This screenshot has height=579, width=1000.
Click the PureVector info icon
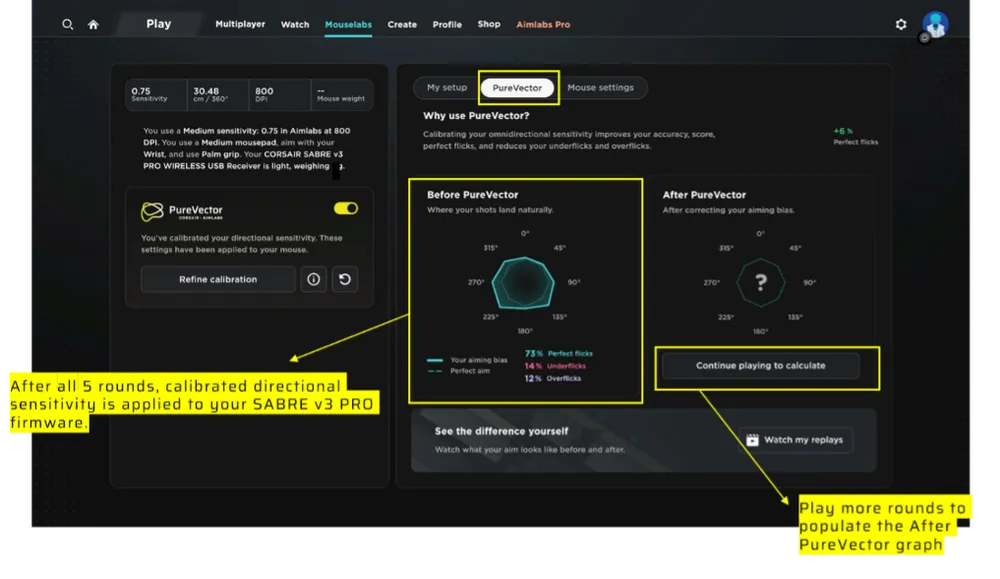coord(313,279)
